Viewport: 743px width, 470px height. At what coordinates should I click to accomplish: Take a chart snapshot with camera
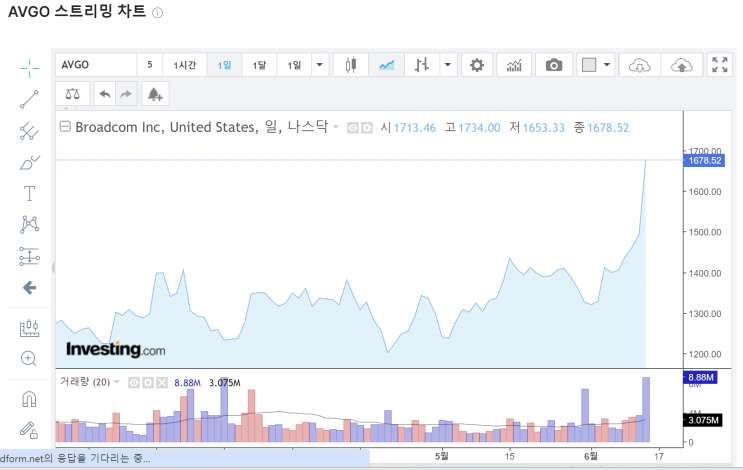(x=553, y=65)
